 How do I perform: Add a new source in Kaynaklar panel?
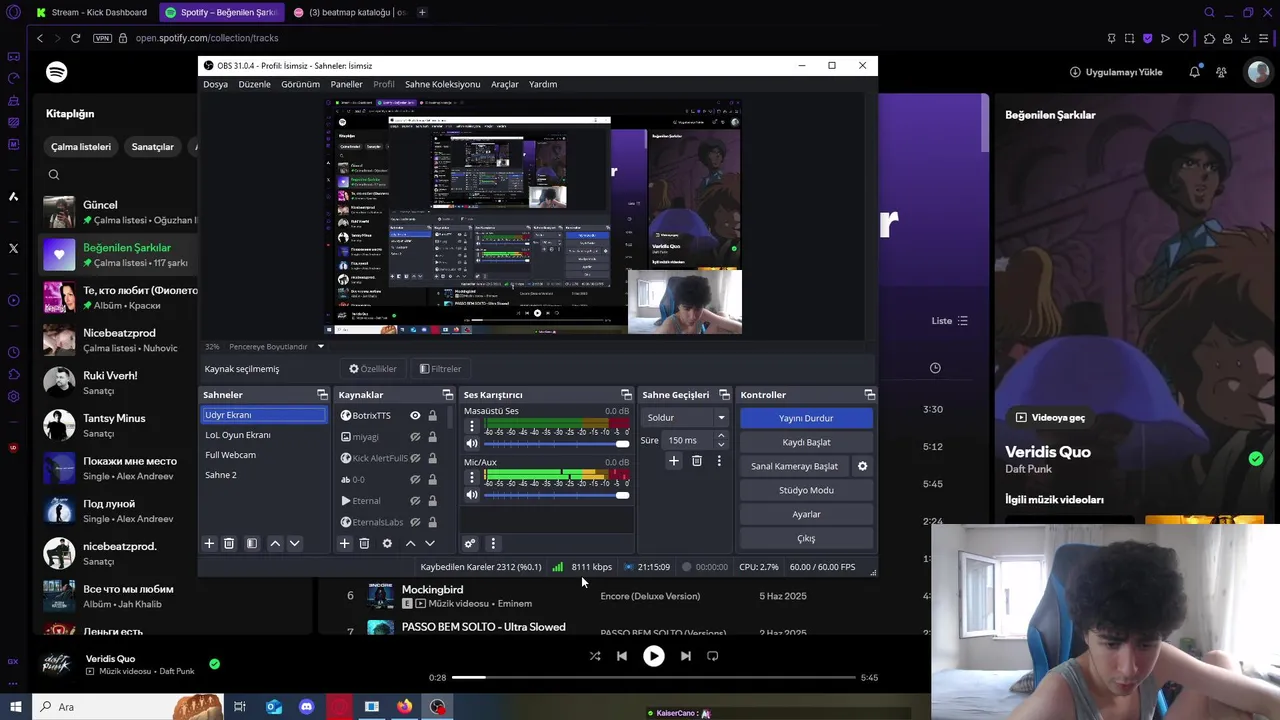(344, 543)
